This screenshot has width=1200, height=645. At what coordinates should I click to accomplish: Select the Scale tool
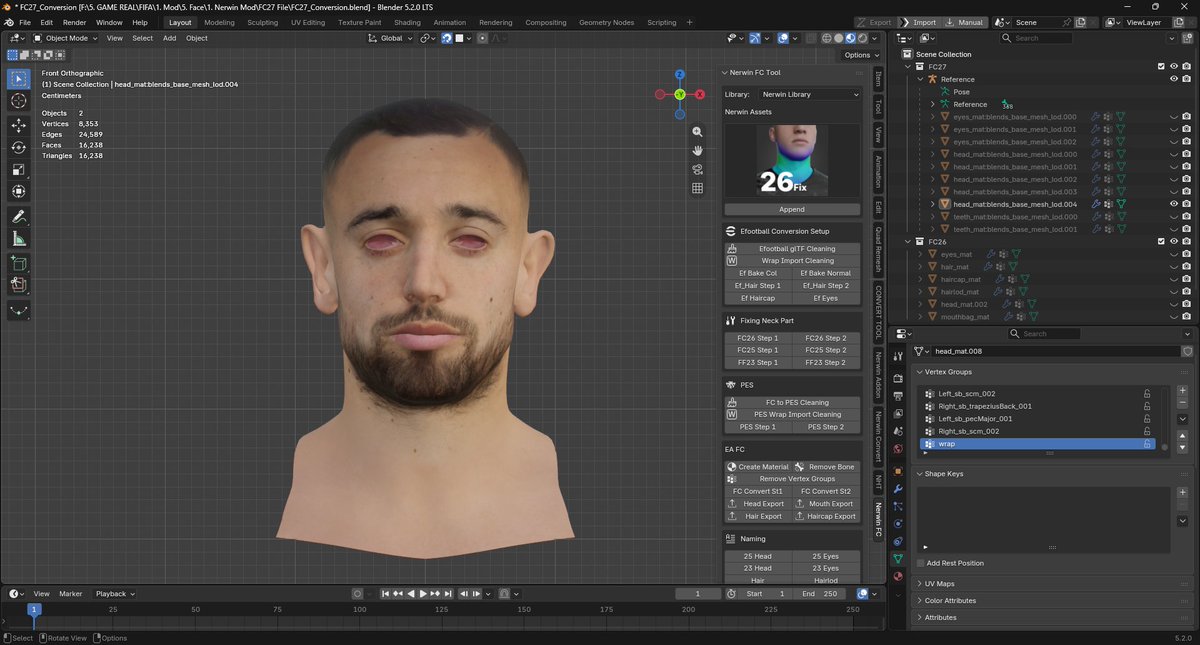coord(19,169)
